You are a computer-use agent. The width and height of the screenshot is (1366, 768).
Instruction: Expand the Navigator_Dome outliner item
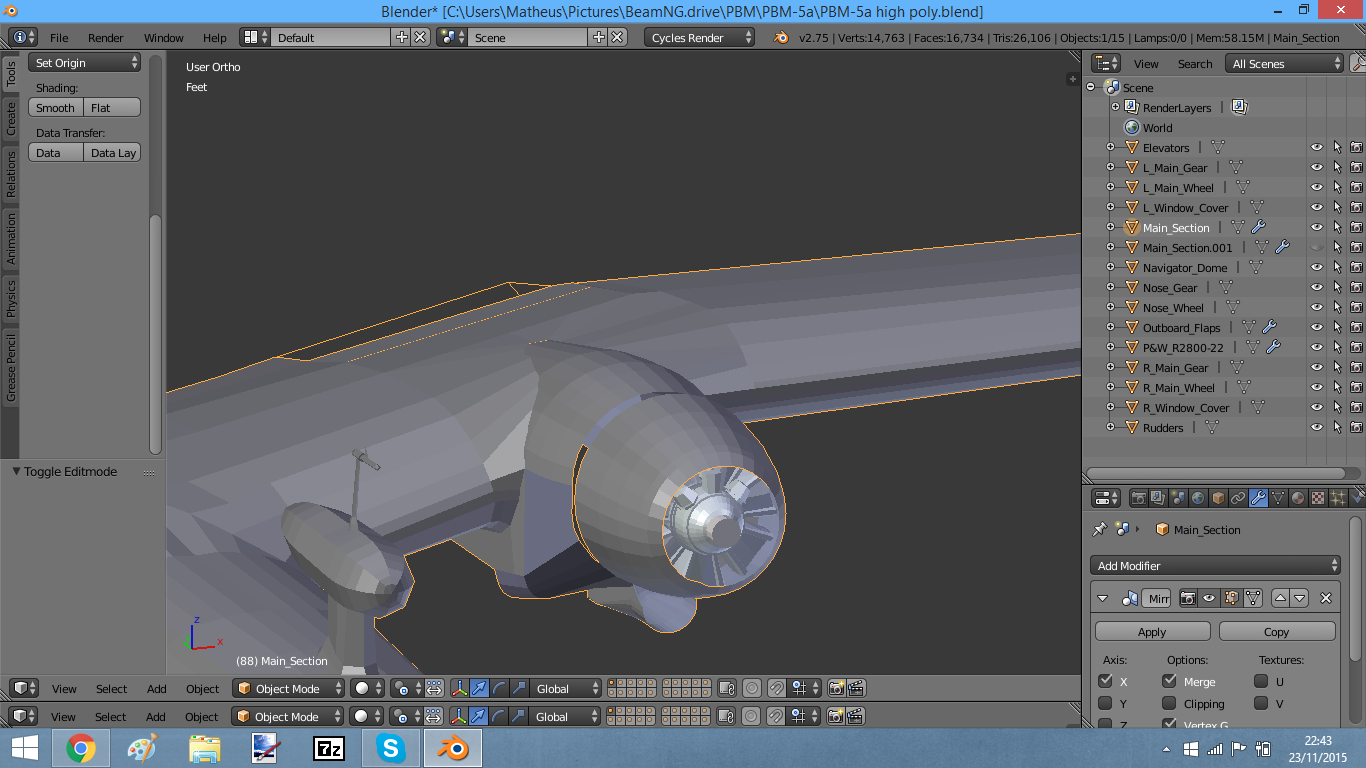(x=1110, y=267)
